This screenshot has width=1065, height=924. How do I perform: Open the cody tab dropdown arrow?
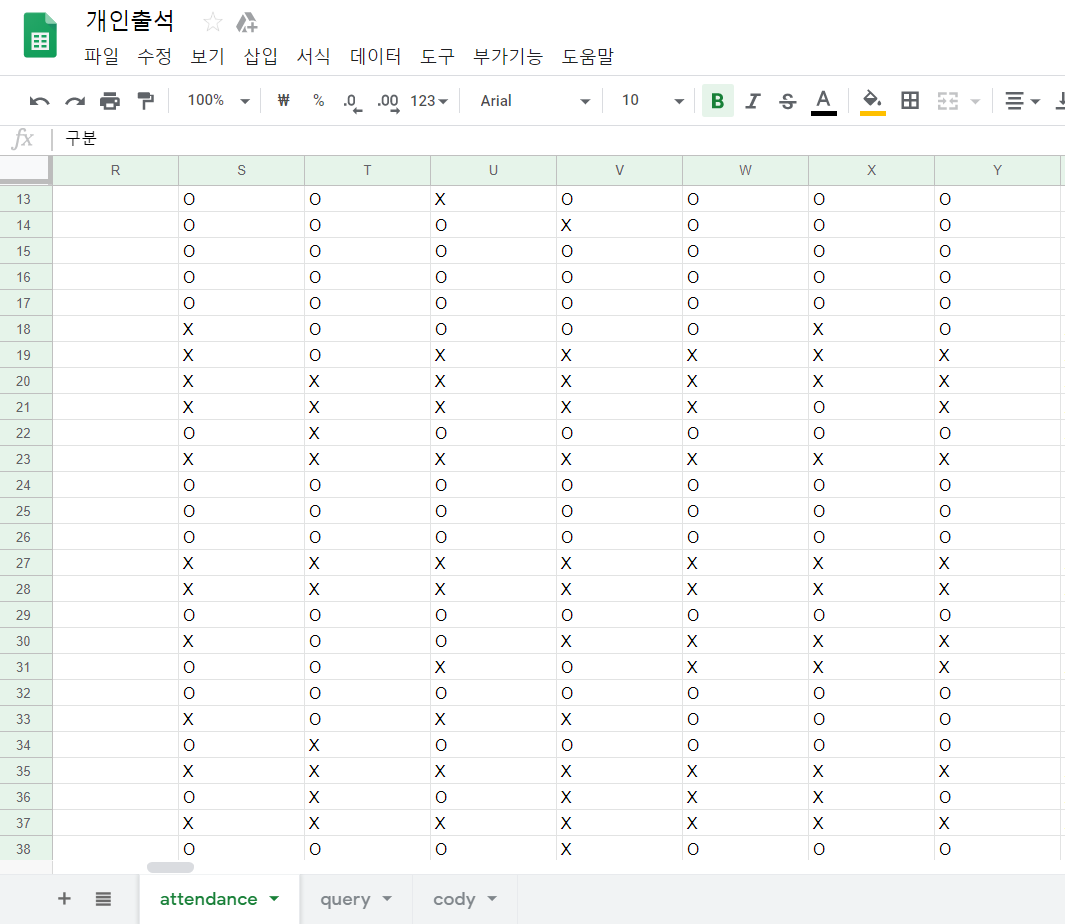(x=492, y=898)
